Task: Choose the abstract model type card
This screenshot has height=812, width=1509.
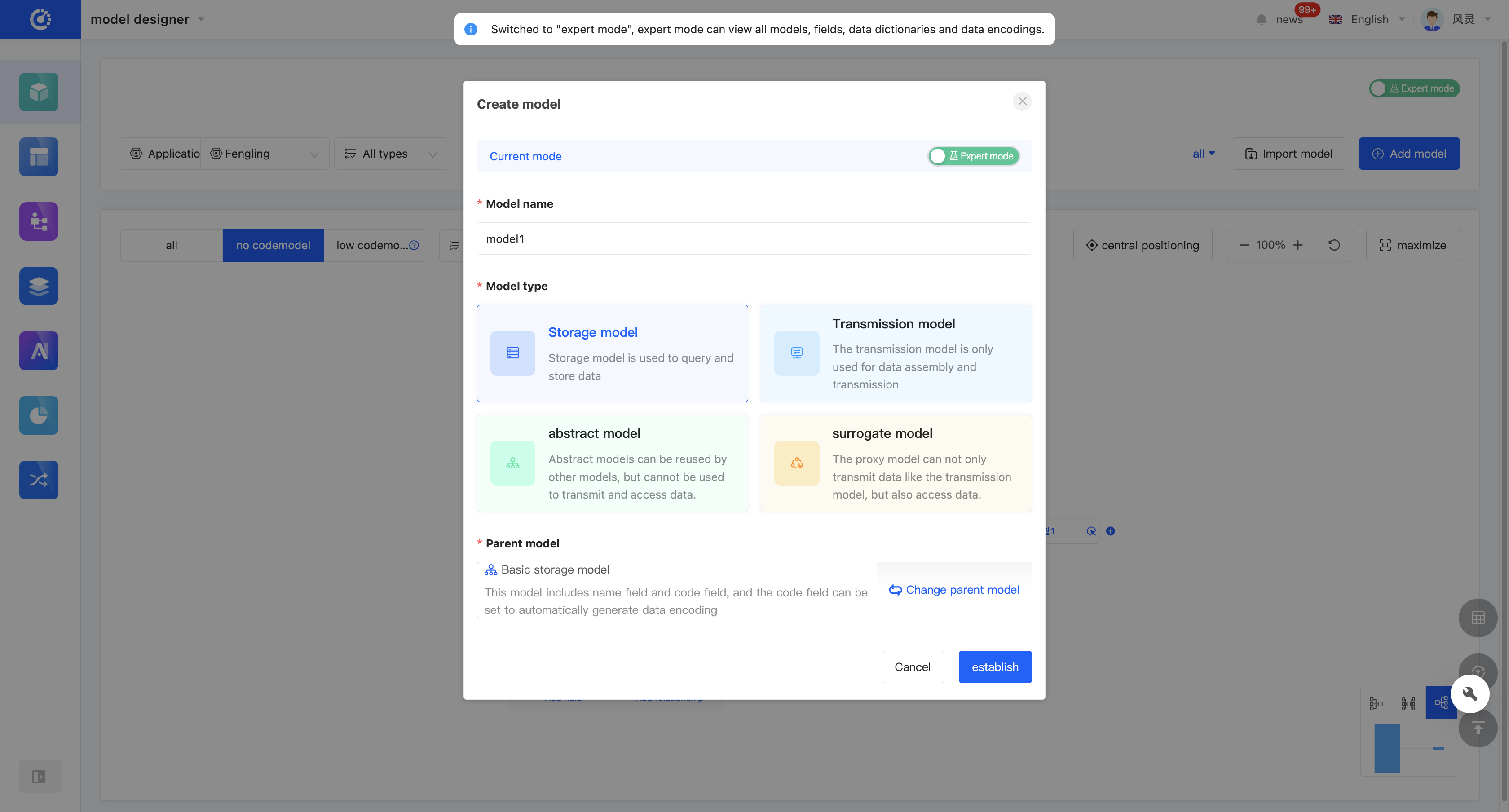Action: pyautogui.click(x=612, y=463)
